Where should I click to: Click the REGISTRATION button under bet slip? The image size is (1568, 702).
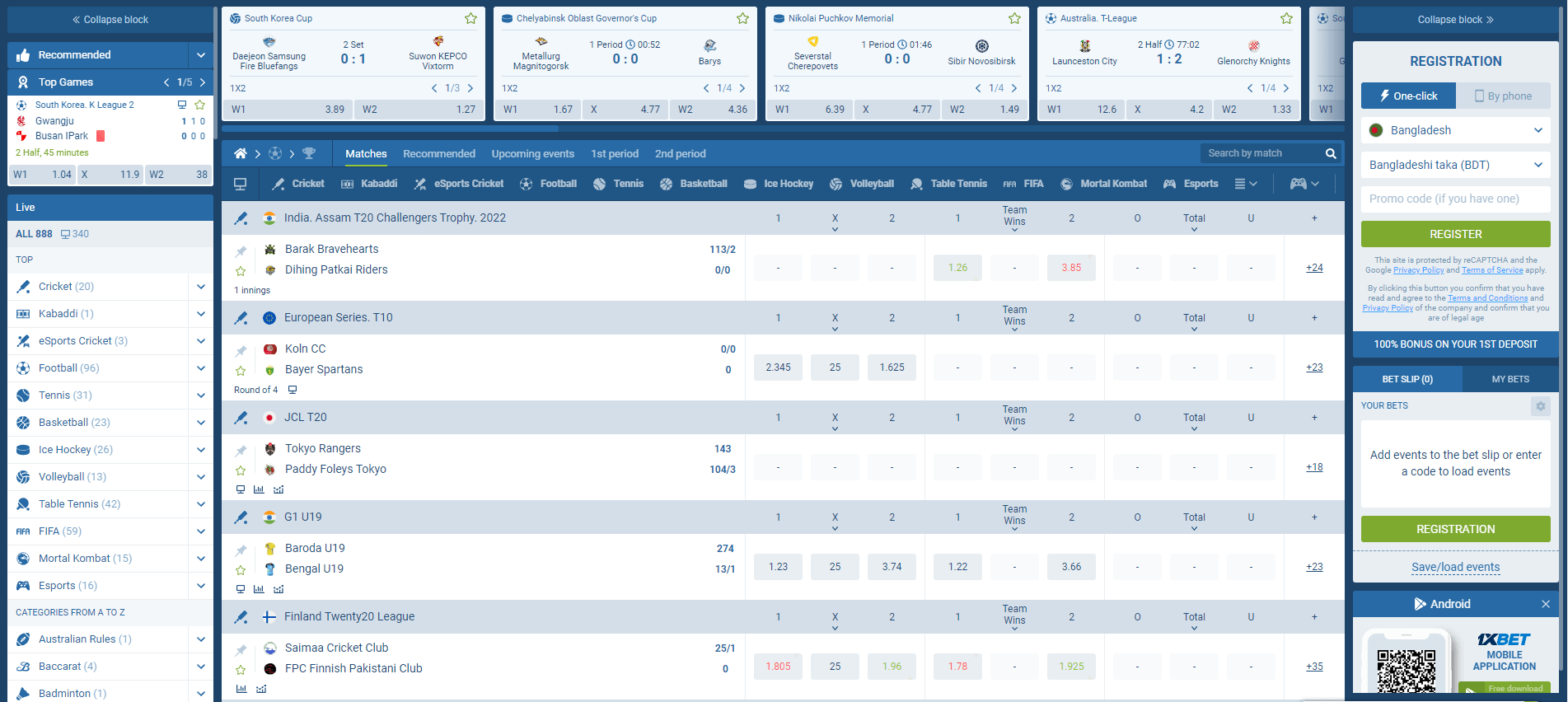(1455, 529)
